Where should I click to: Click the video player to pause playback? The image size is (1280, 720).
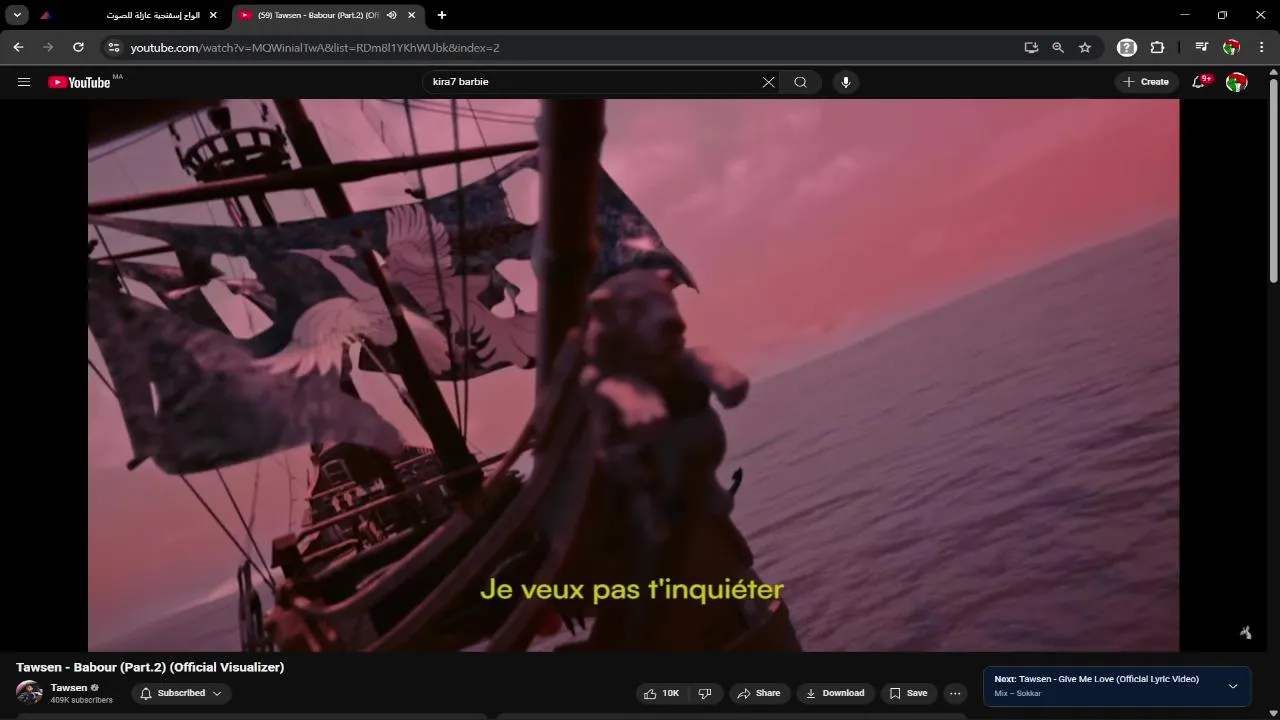(x=633, y=375)
